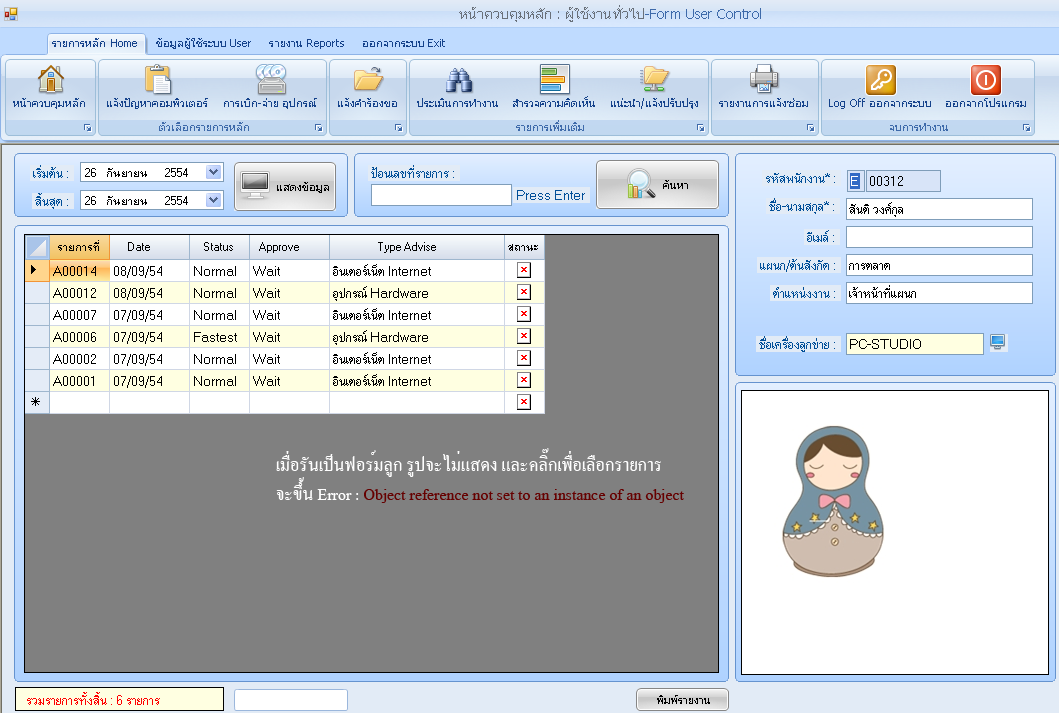Open การเบิก-จ่าย อุปกรณ์ disc drive icon
The image size is (1059, 713).
270,80
